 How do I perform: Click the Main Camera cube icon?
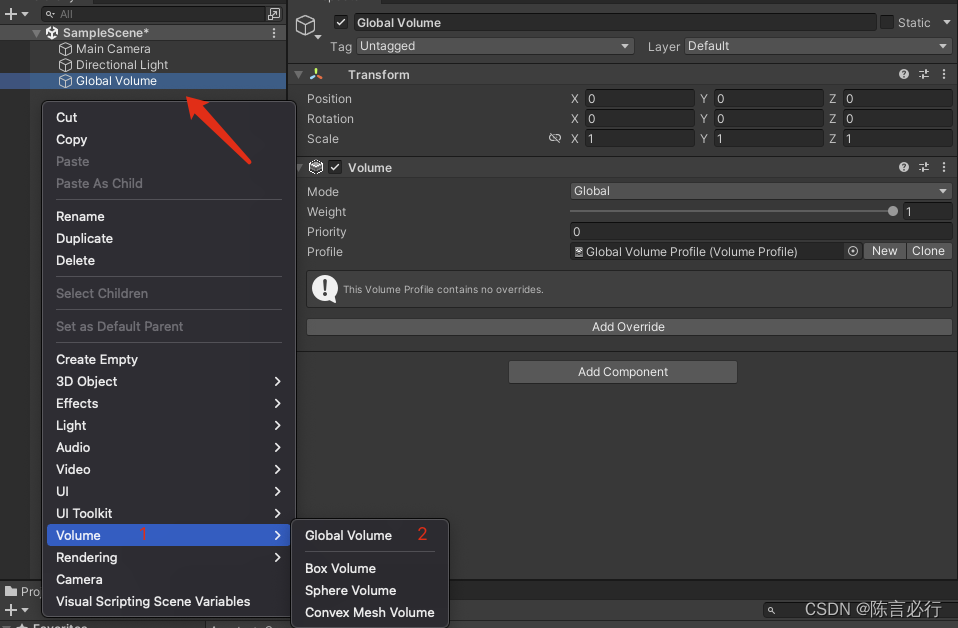click(66, 49)
